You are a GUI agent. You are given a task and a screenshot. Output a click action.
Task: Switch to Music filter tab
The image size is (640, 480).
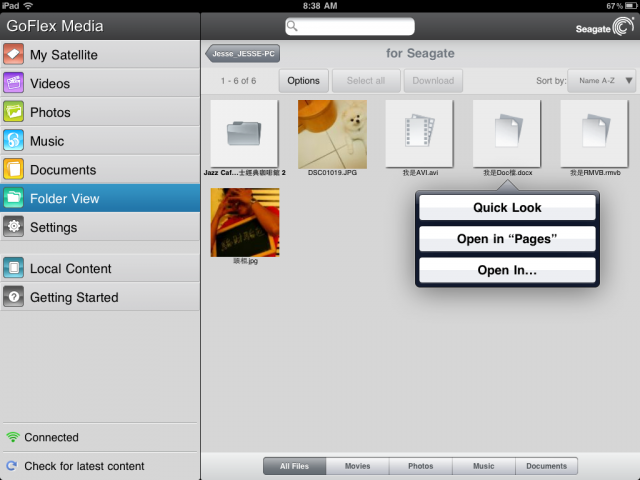pos(484,466)
